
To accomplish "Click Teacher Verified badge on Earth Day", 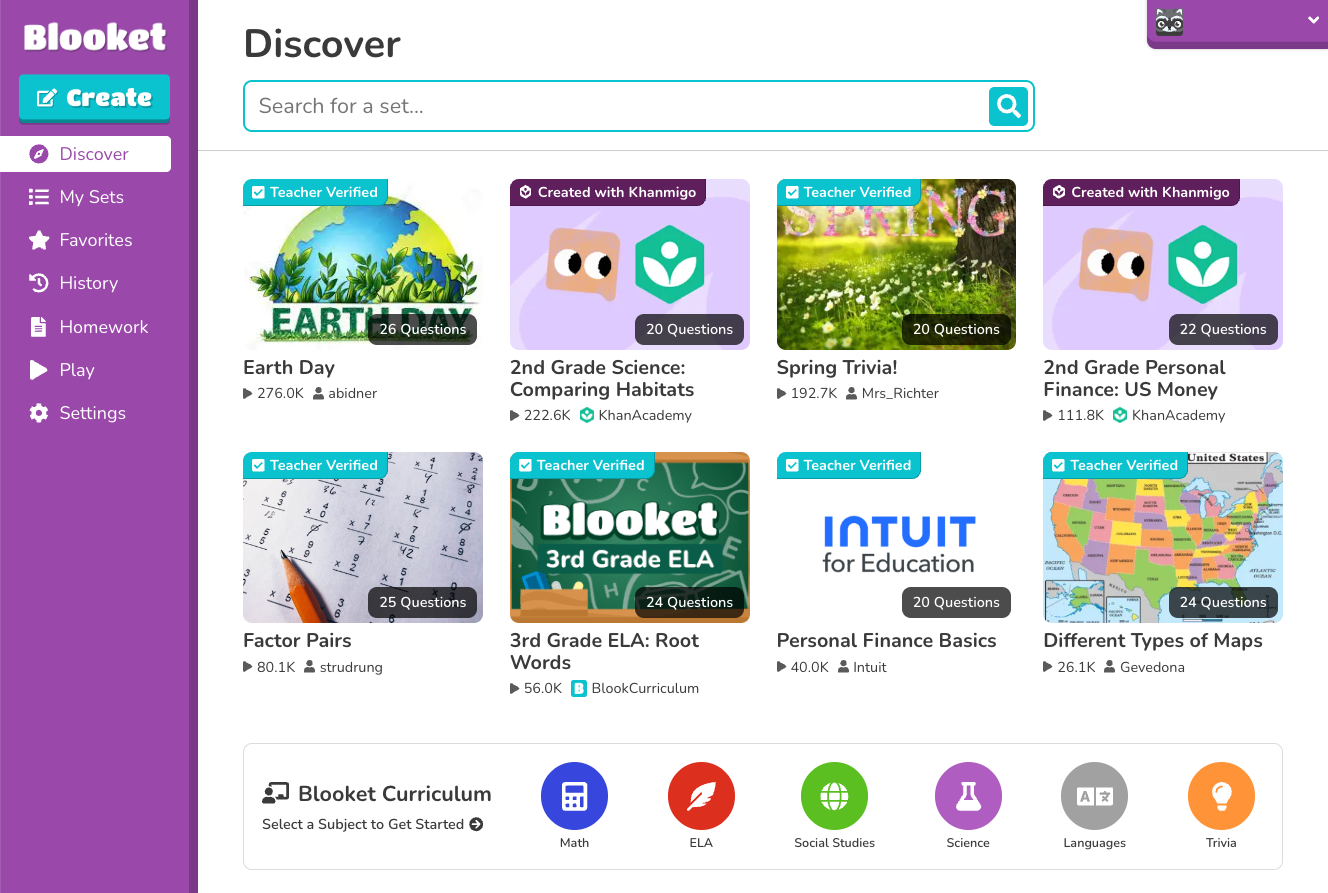I will click(315, 192).
